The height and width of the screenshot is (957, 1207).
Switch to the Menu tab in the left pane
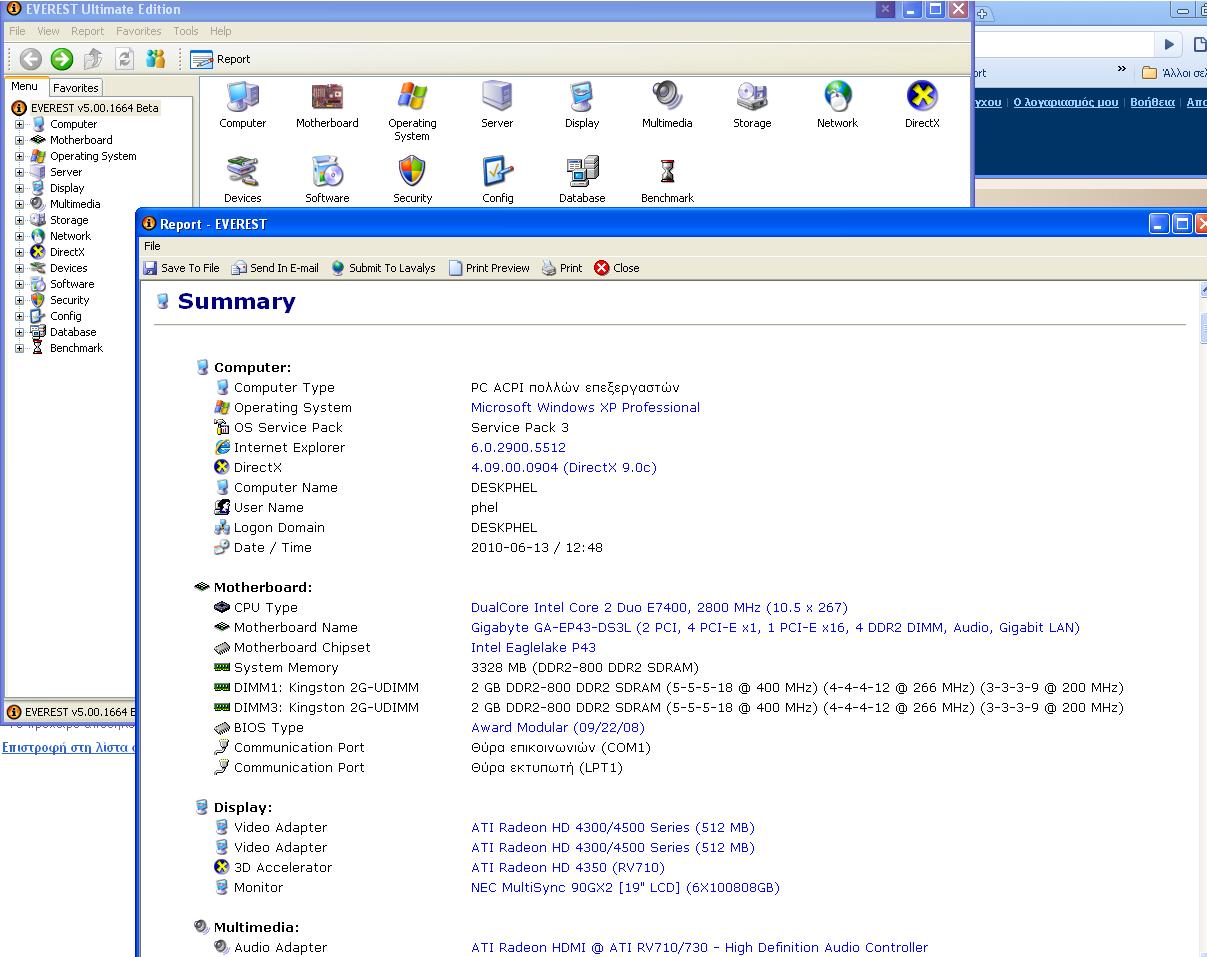[25, 87]
